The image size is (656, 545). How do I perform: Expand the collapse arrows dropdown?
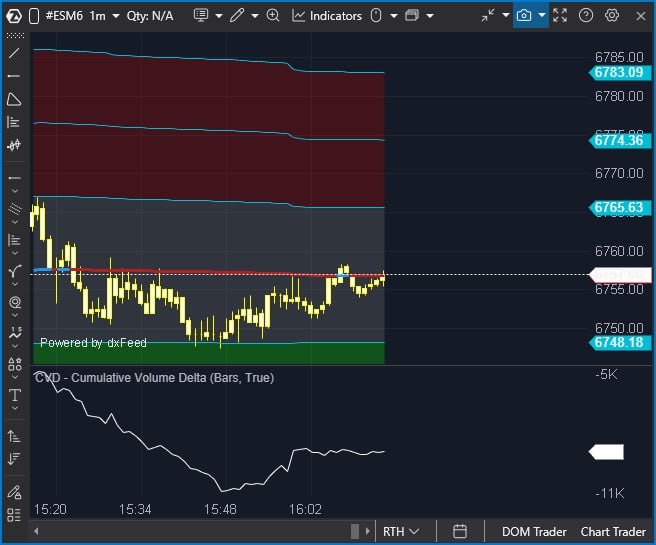(505, 15)
